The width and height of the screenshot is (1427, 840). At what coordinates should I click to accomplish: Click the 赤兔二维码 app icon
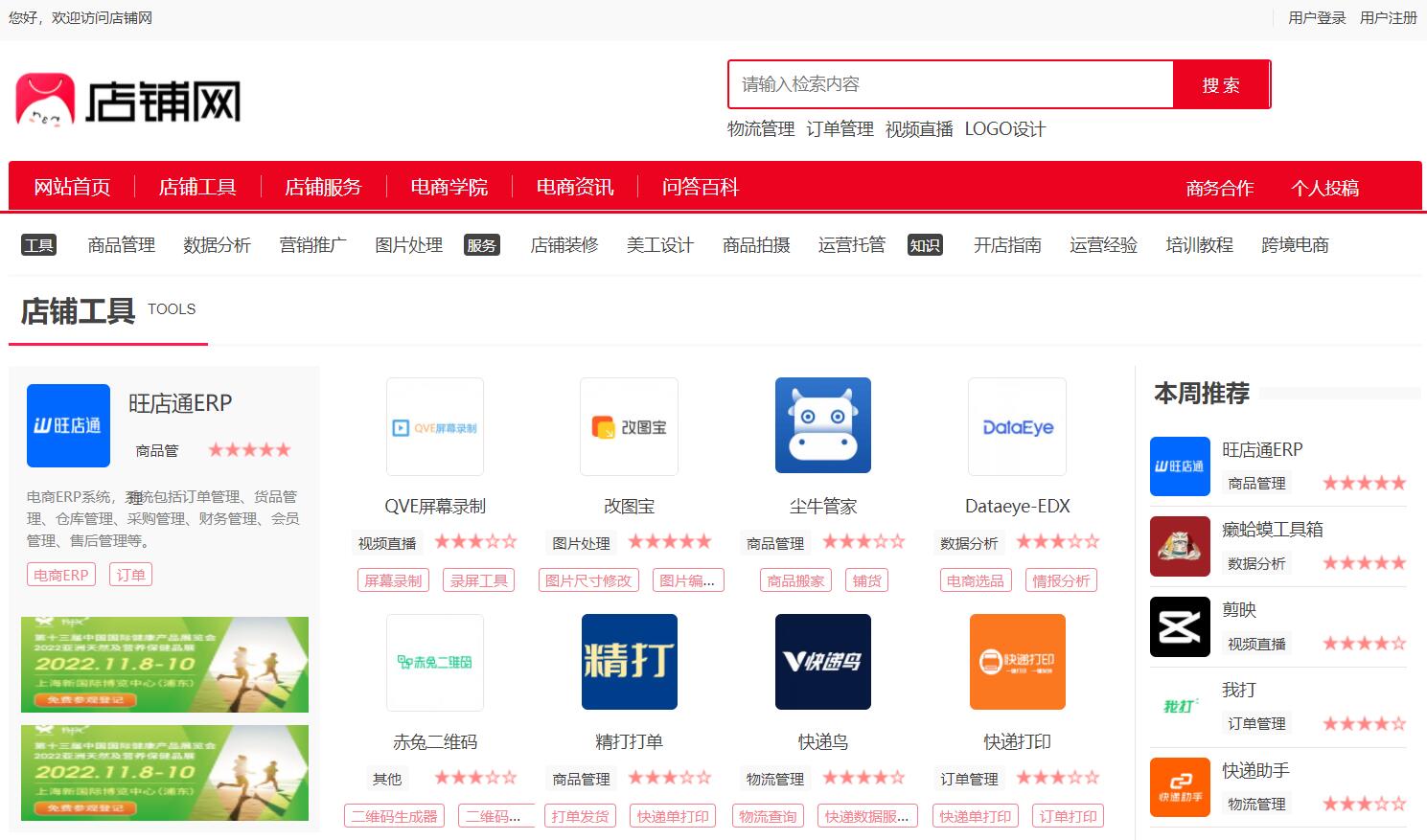coord(435,662)
